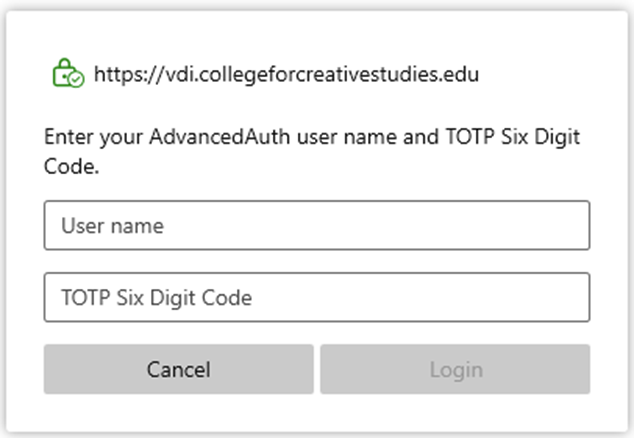Click the User name input field
The height and width of the screenshot is (438, 634).
(316, 226)
